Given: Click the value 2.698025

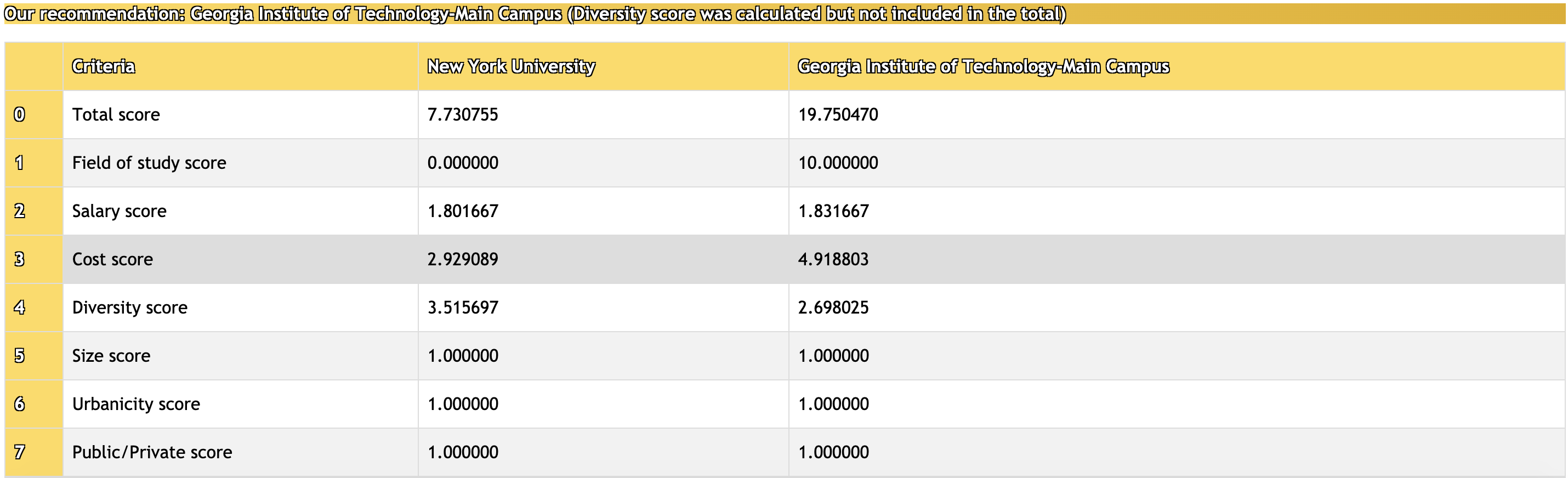Looking at the screenshot, I should click(833, 308).
